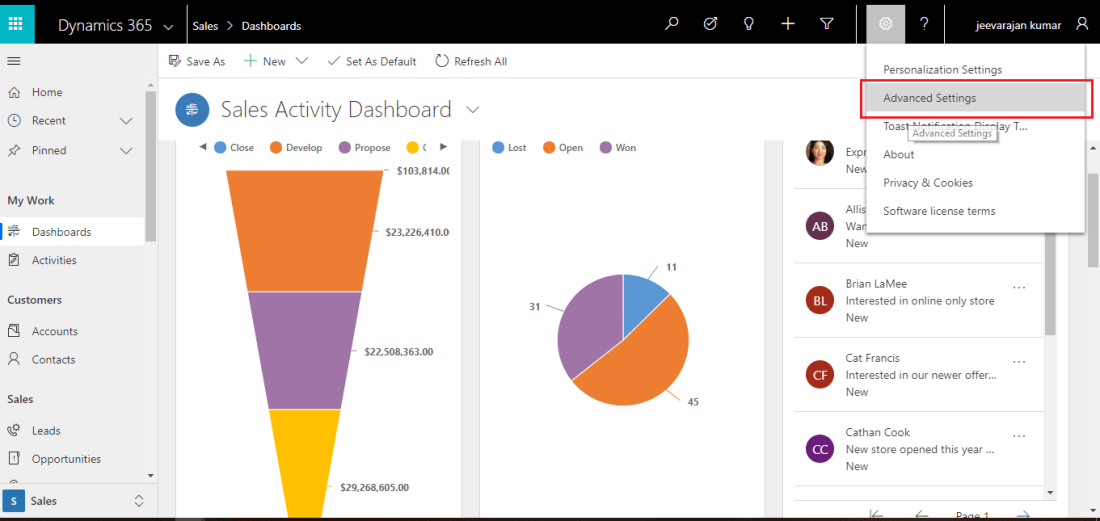Click the Save As button

(x=197, y=61)
